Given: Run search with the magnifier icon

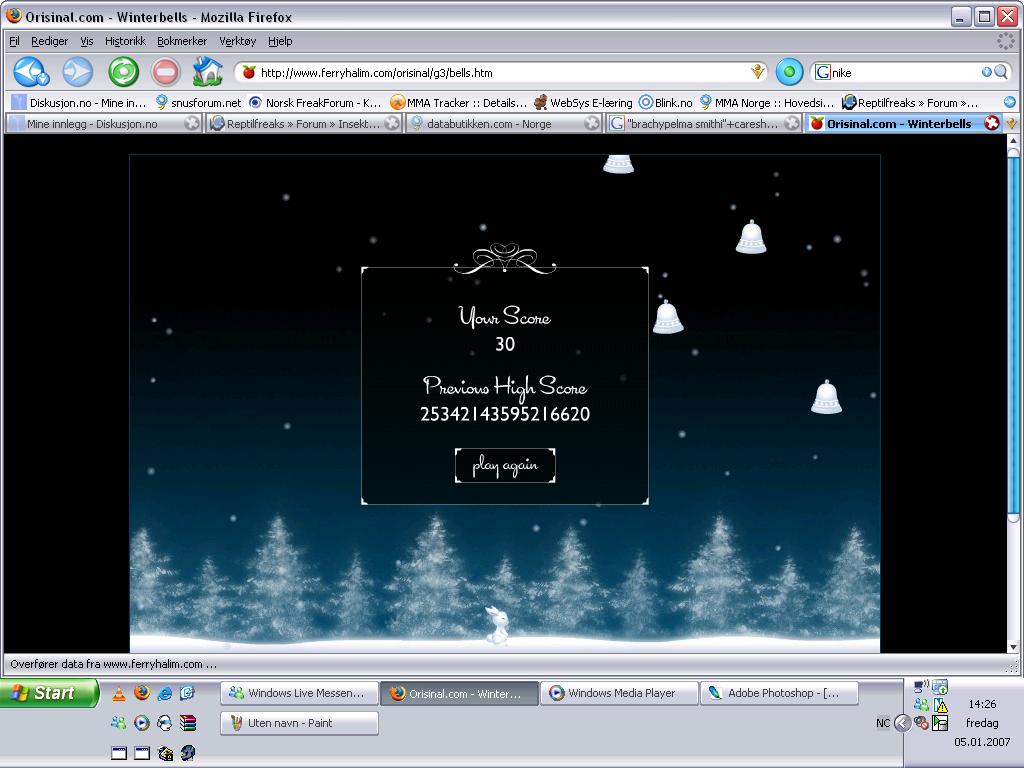Looking at the screenshot, I should 1001,72.
